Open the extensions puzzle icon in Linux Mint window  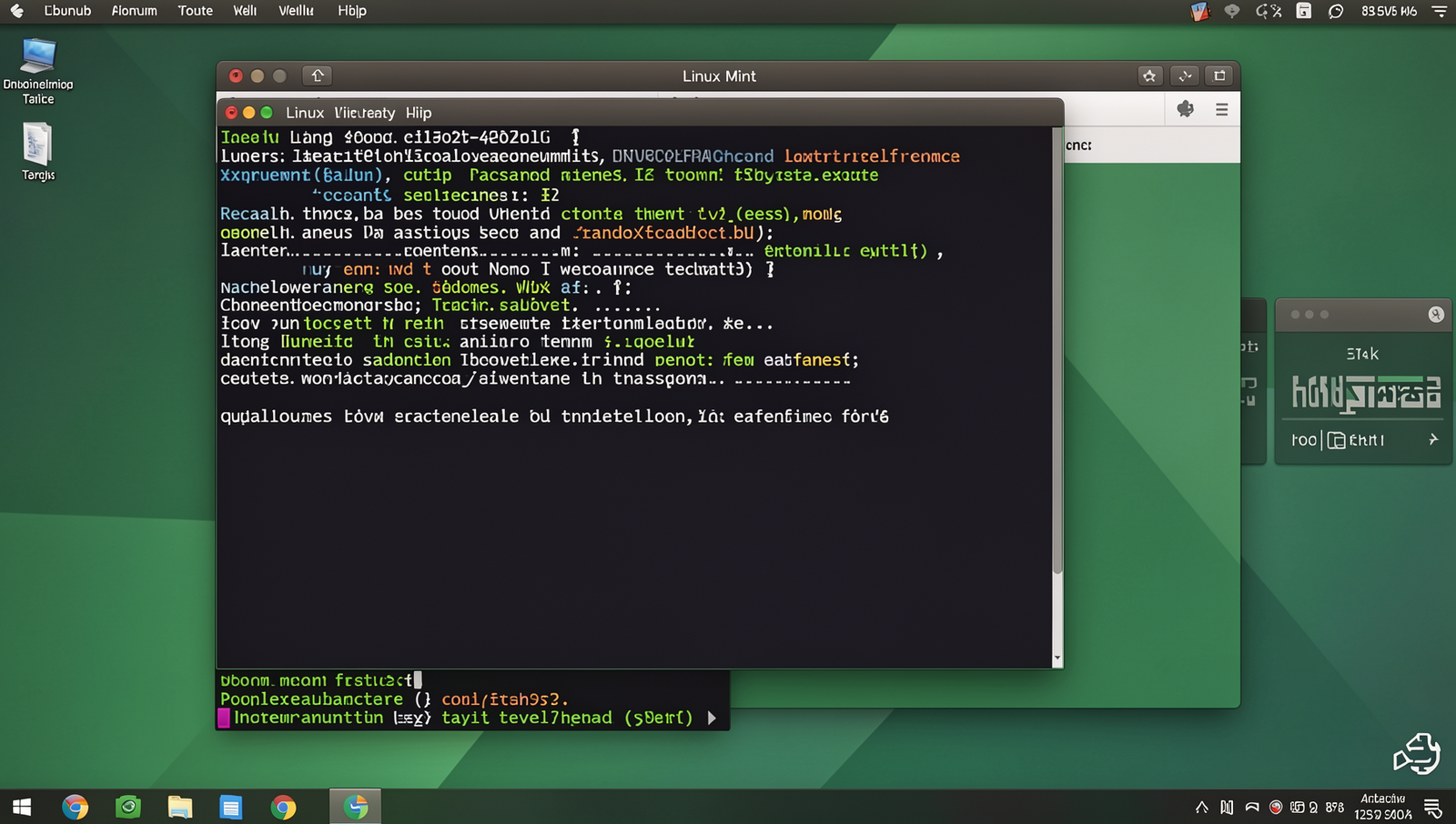1185,109
